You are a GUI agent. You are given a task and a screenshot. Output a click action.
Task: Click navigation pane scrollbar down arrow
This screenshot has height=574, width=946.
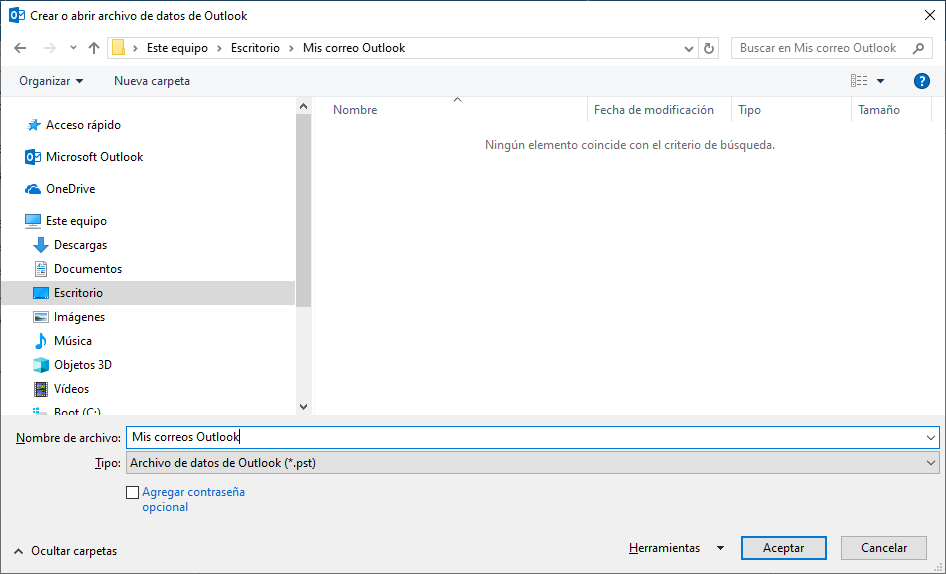[x=303, y=407]
